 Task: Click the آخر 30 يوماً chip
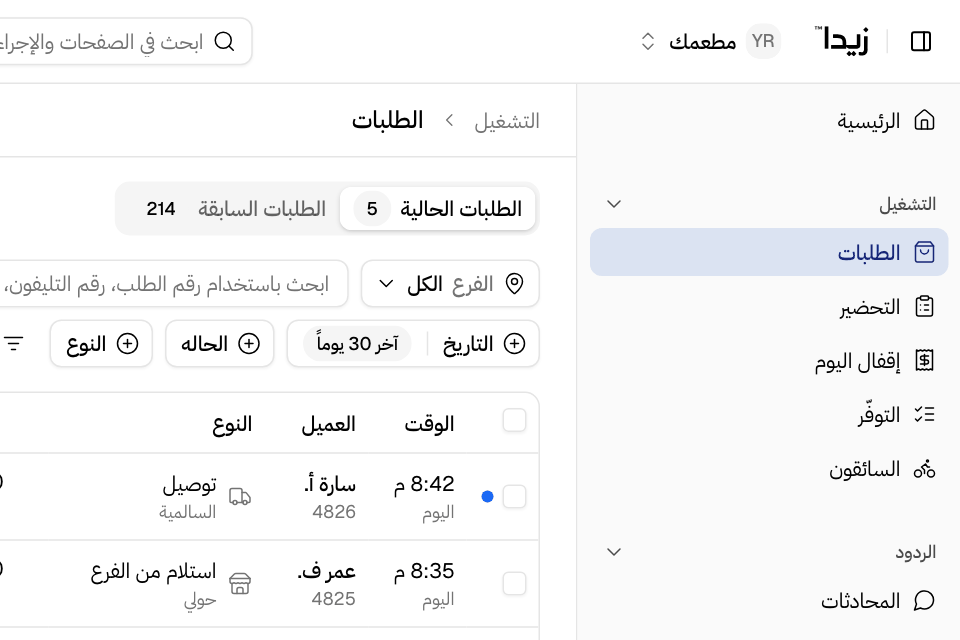(x=357, y=344)
